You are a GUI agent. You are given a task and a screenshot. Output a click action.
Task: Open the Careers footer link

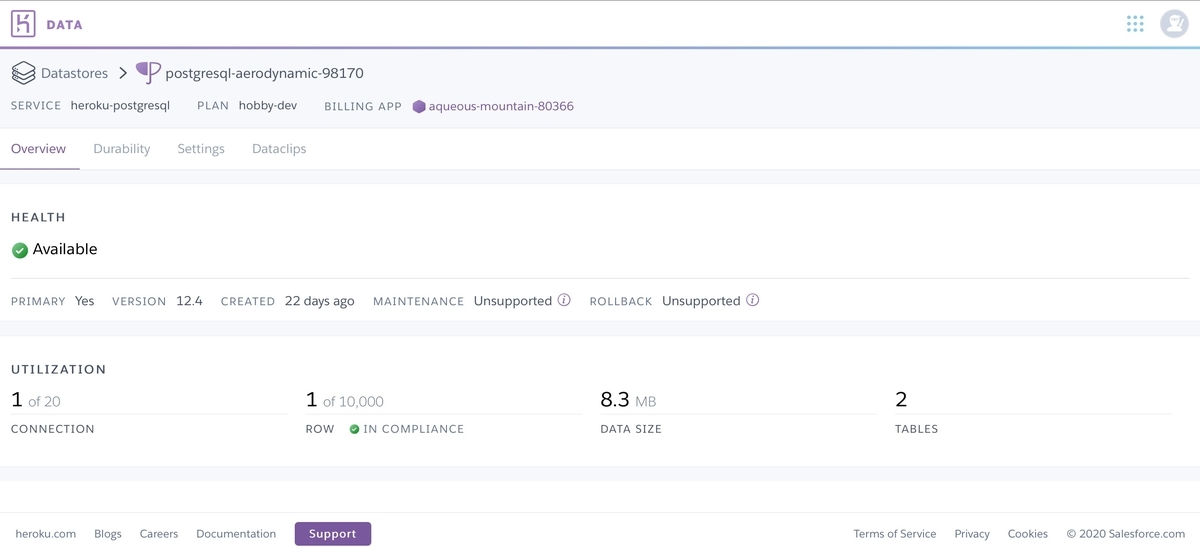click(159, 534)
